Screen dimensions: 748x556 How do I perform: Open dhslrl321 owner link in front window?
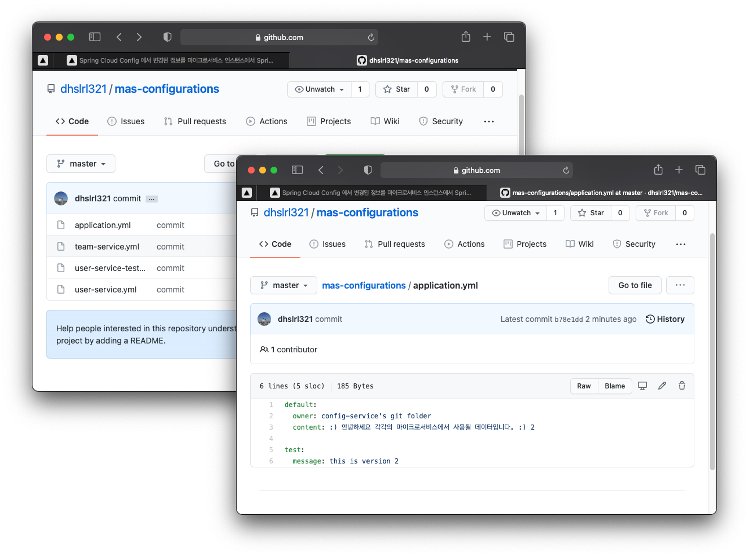286,213
